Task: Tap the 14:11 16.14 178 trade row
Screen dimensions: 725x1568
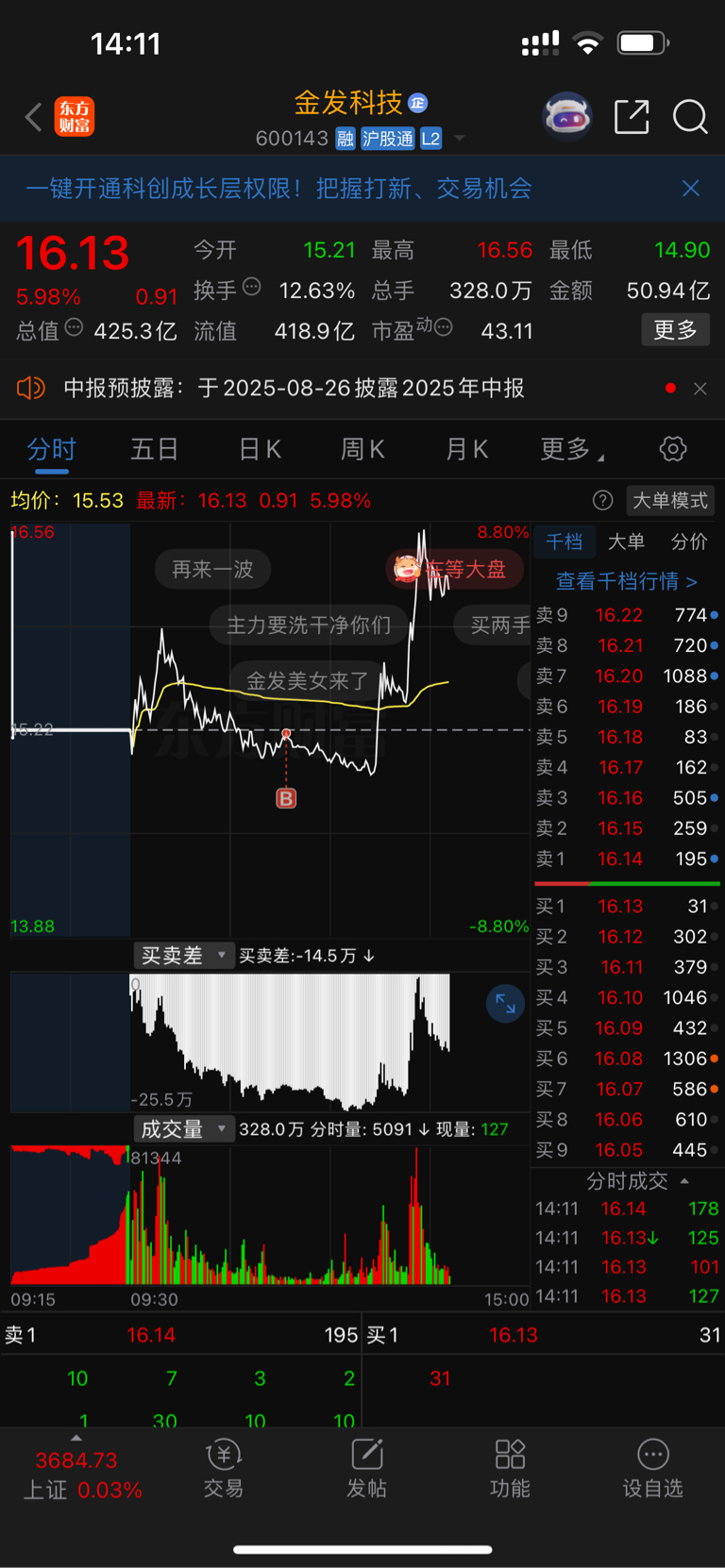Action: click(x=627, y=1209)
